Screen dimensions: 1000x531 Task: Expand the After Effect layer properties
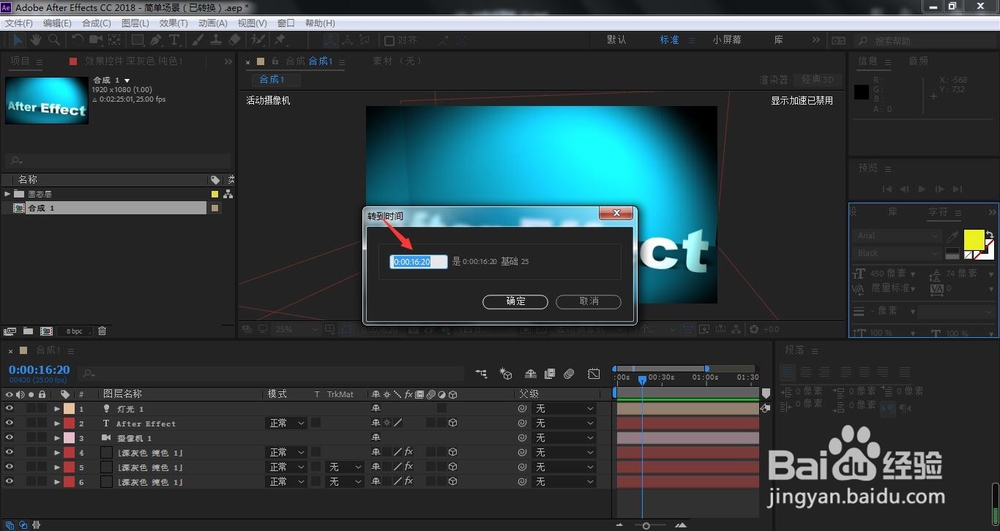[x=57, y=423]
